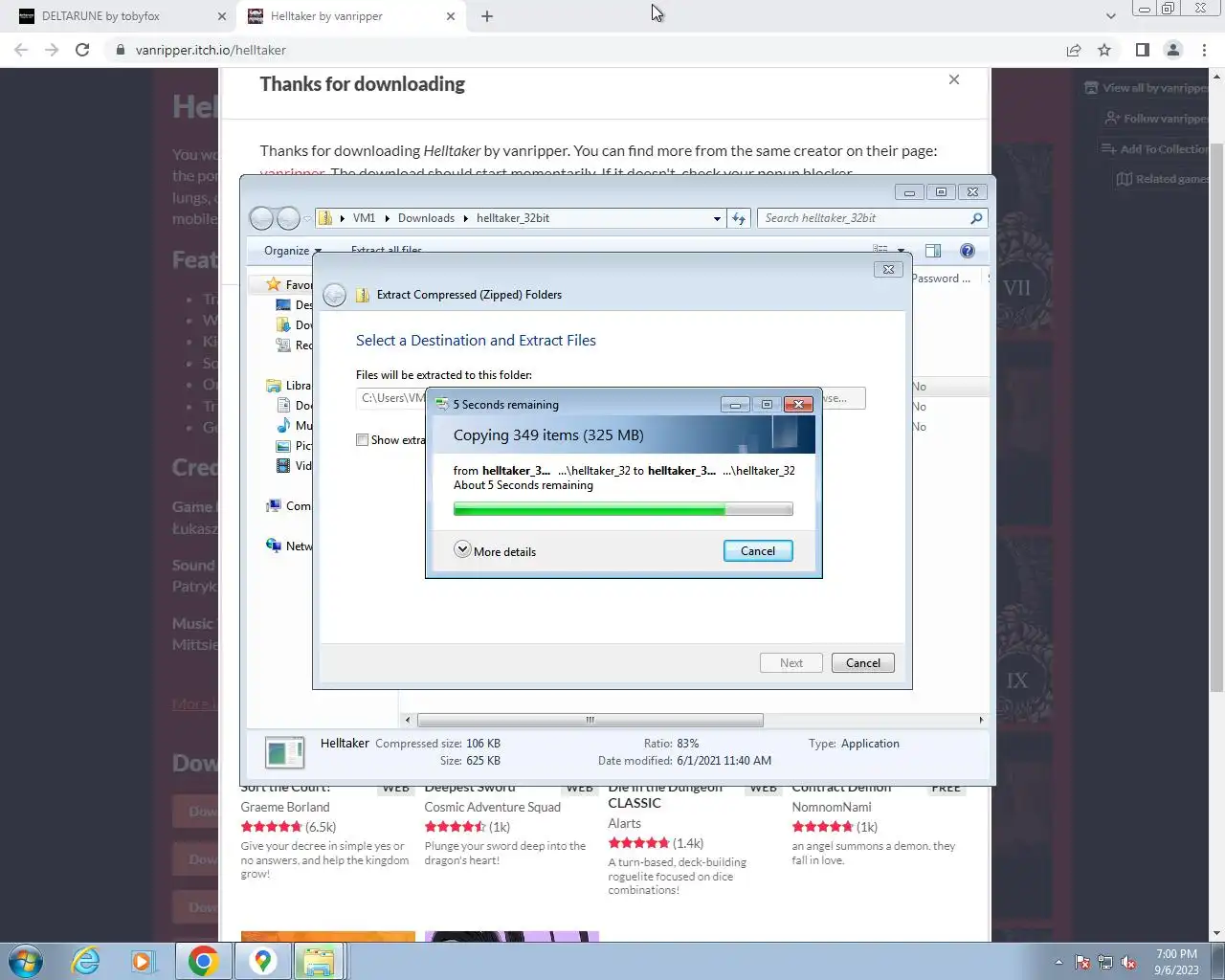Click Explorer refresh address button
This screenshot has height=980, width=1225.
[739, 218]
